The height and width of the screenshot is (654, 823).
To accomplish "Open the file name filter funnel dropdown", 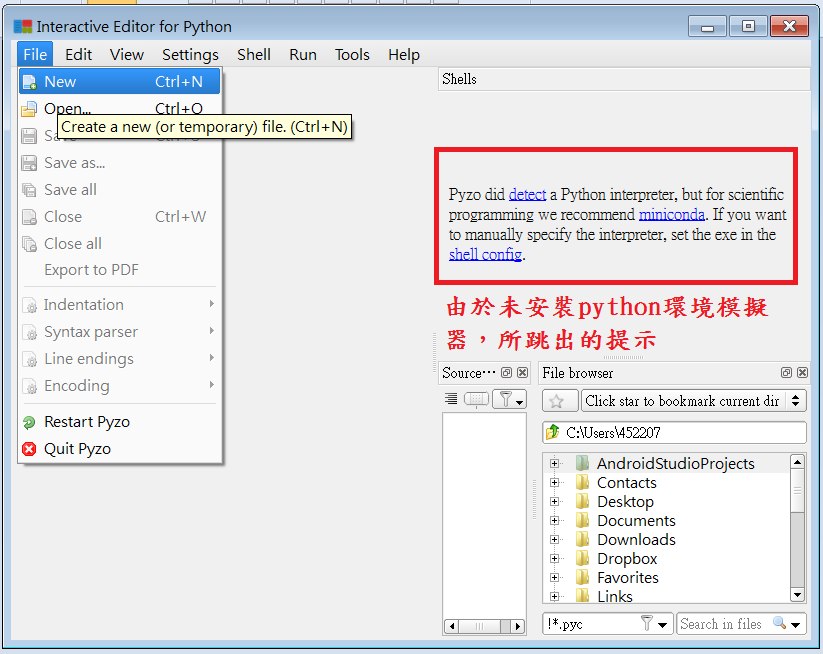I will 653,624.
